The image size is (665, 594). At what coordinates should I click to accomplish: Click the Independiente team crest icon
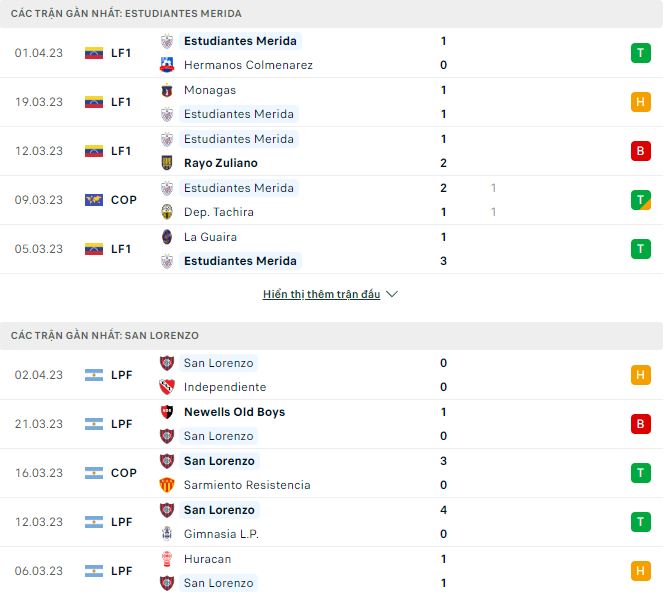pyautogui.click(x=167, y=387)
